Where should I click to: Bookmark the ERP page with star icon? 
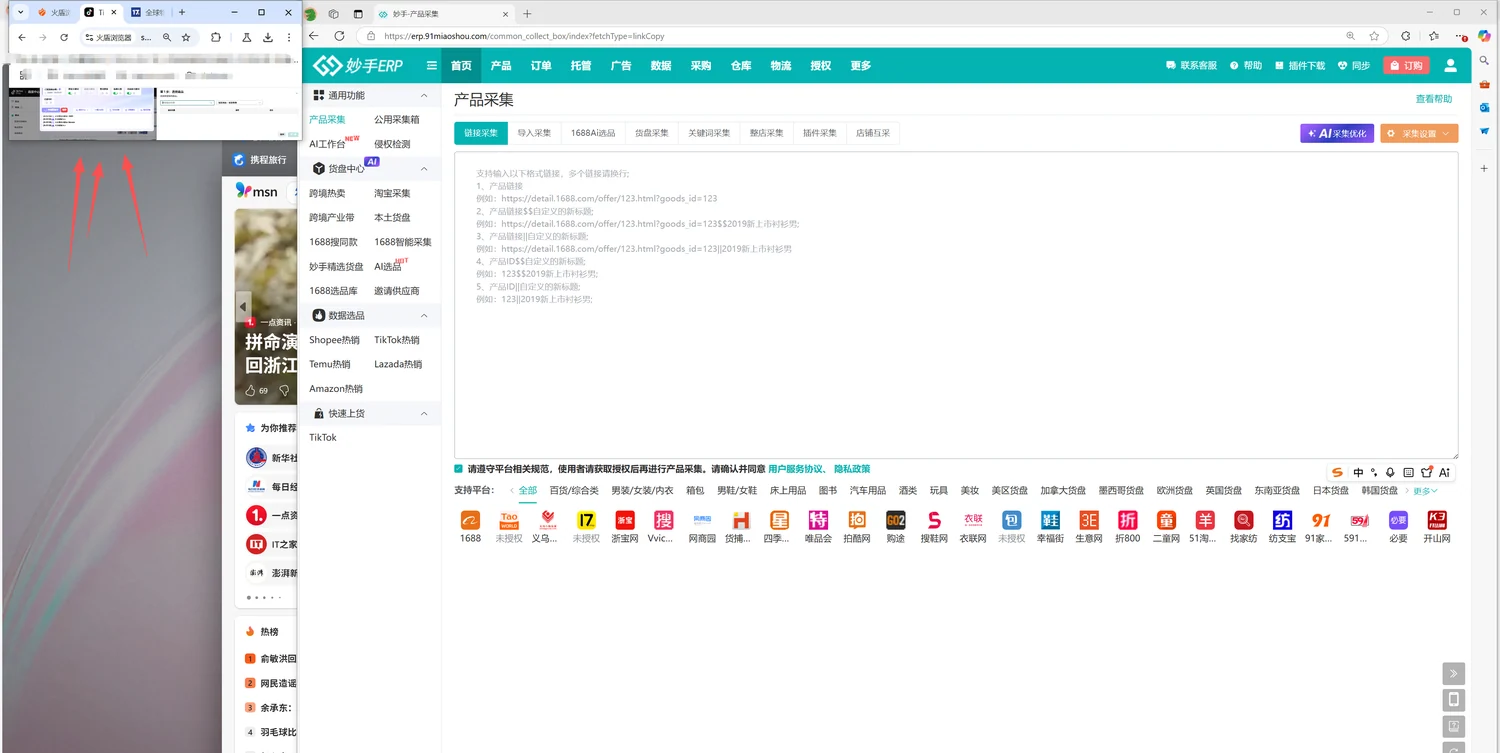1374,36
